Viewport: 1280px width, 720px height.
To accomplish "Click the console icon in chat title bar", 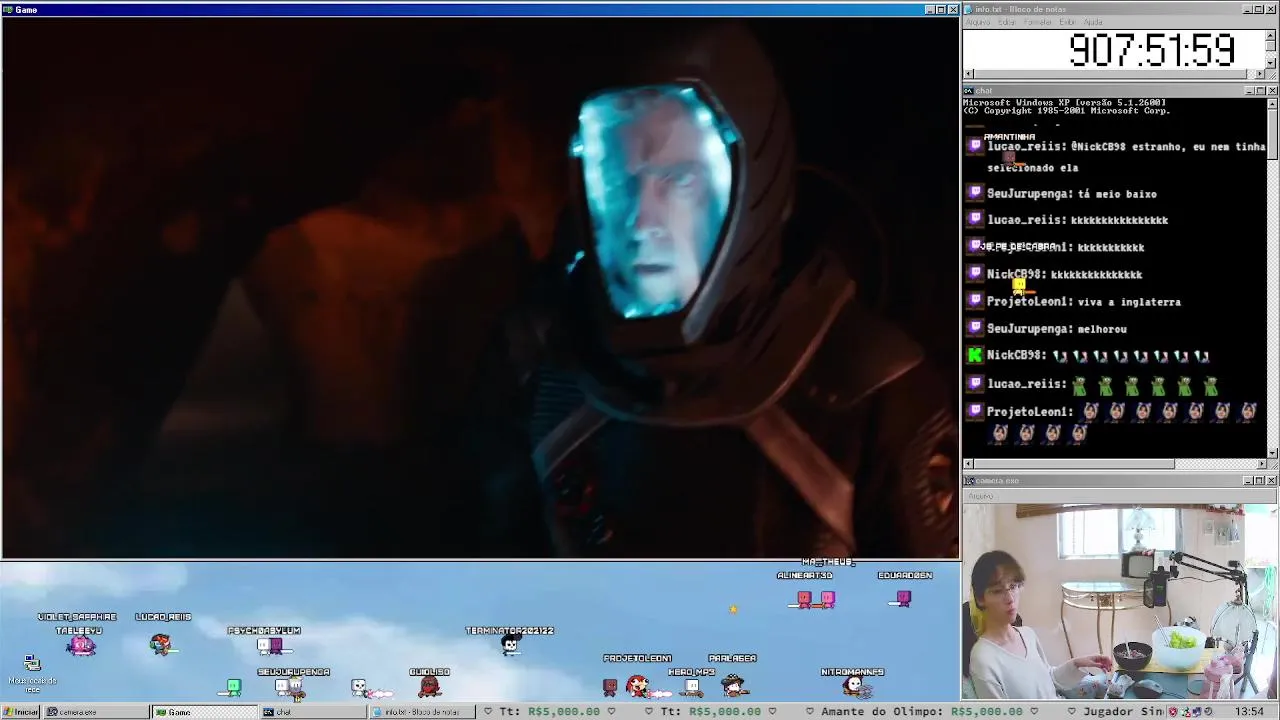I will (x=970, y=90).
